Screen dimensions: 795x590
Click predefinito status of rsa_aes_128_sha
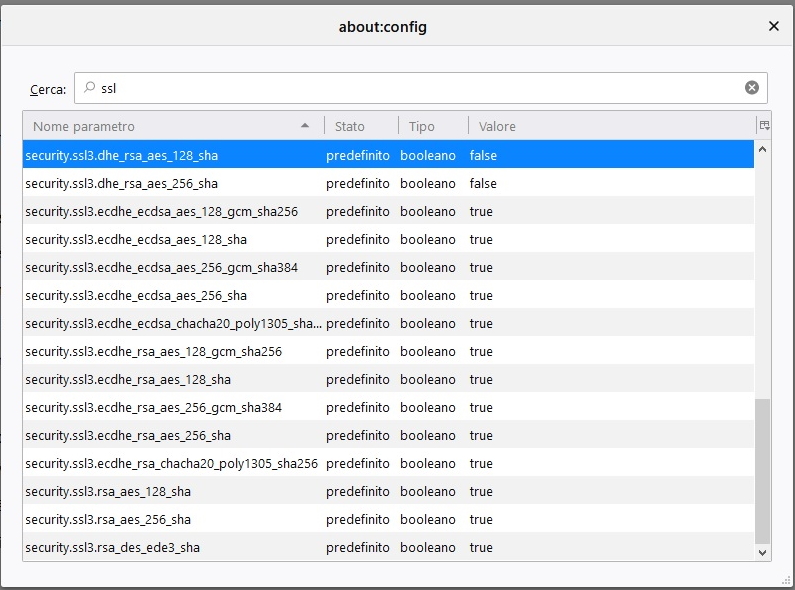click(x=357, y=491)
